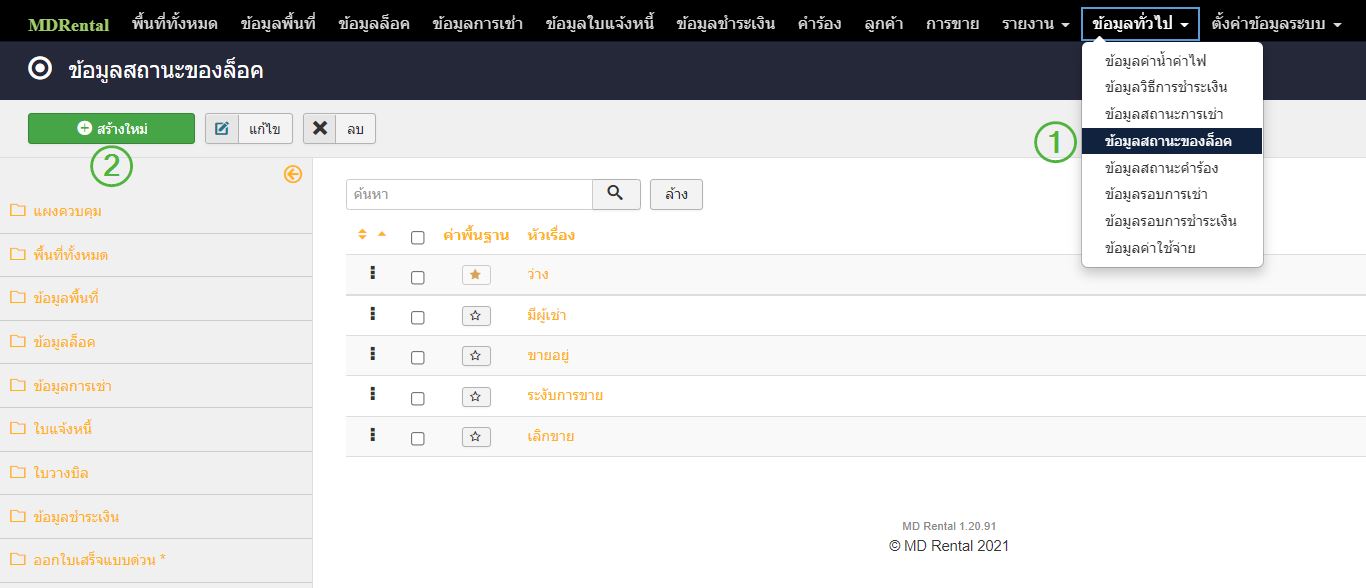Select ข้อมูลค่าน้ำค่าไฟ from the dropdown
This screenshot has height=588, width=1366.
click(x=1172, y=61)
